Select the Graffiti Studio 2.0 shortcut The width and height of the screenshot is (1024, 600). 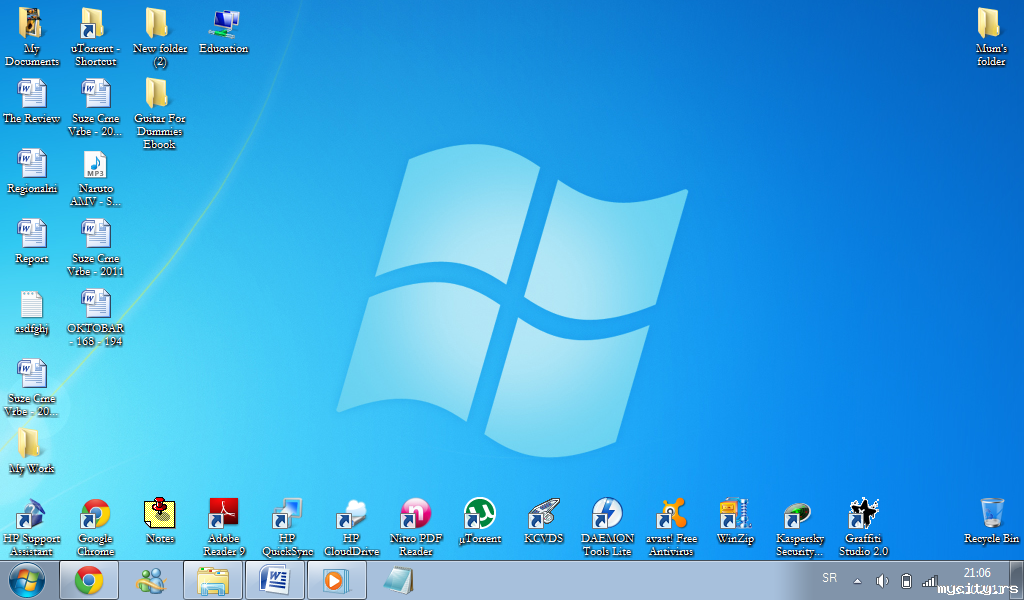862,515
